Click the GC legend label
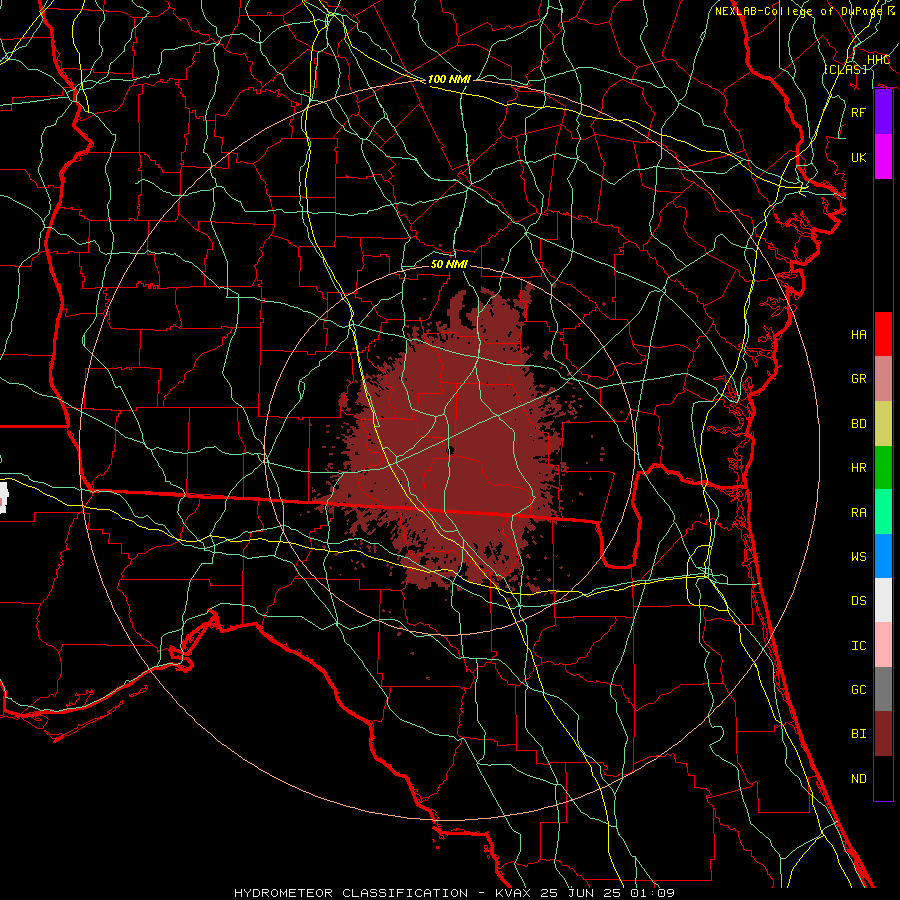900x900 pixels. coord(859,690)
